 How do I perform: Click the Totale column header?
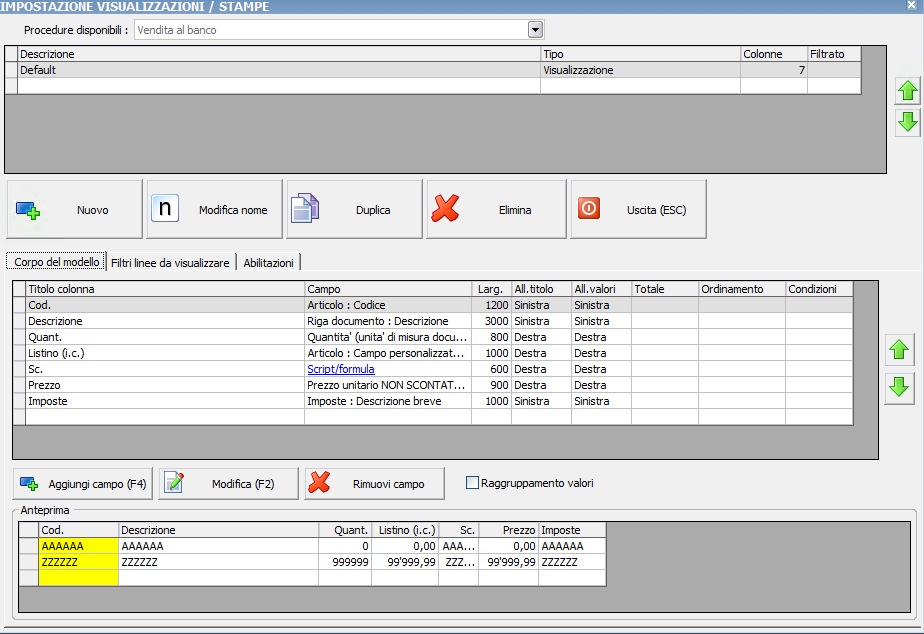[x=665, y=289]
